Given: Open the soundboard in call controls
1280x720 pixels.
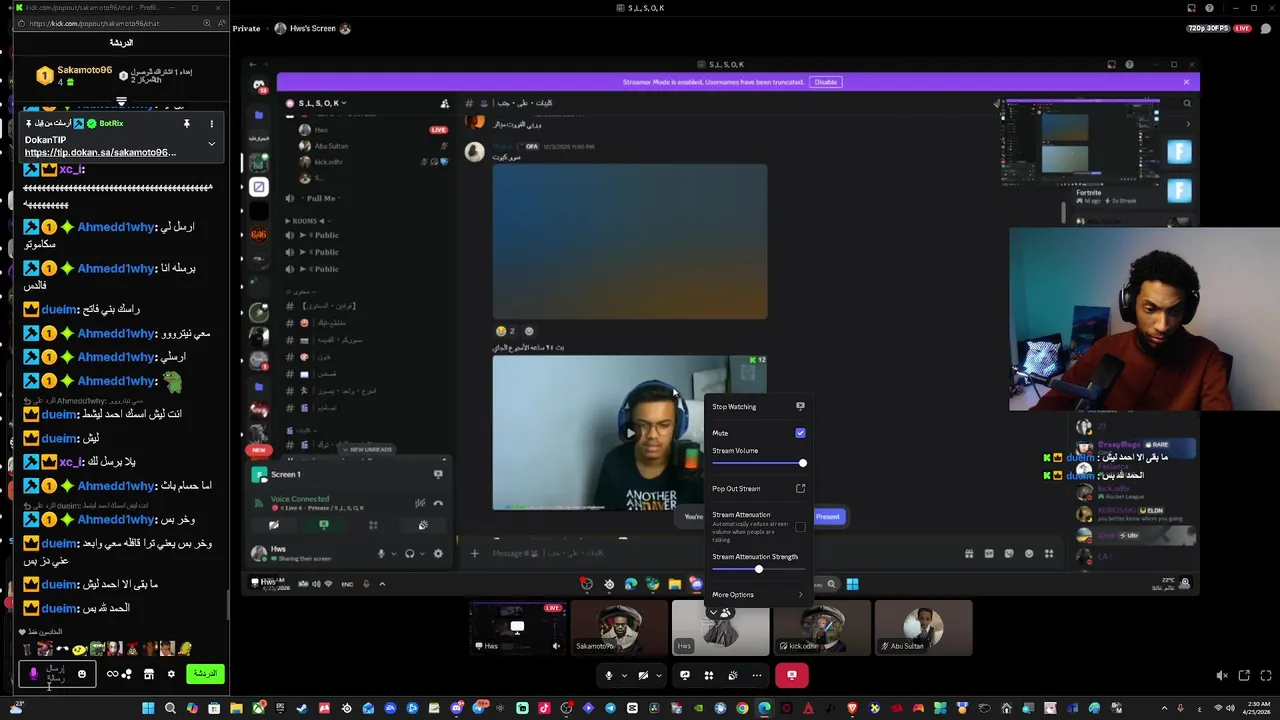Looking at the screenshot, I should (x=733, y=675).
